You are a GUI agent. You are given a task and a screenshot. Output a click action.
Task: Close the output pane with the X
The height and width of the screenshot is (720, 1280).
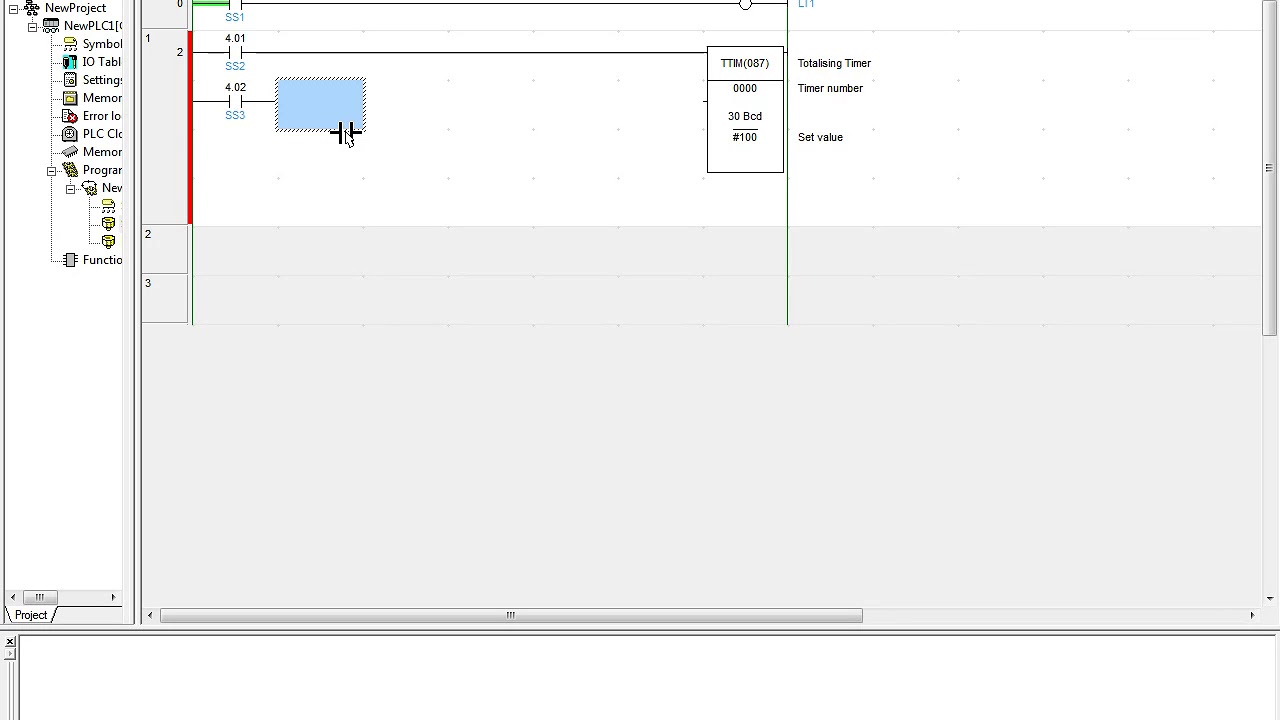9,641
